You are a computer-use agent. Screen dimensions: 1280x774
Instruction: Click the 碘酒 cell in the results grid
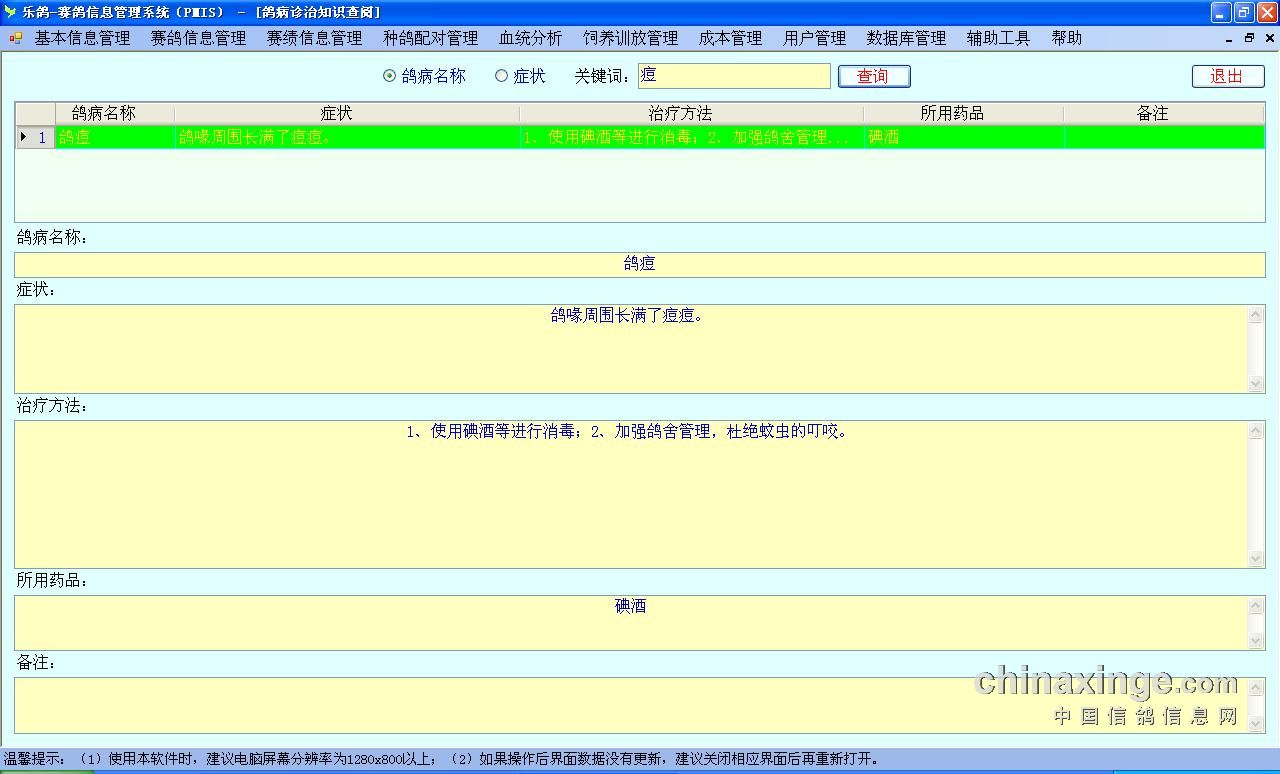pyautogui.click(x=964, y=137)
